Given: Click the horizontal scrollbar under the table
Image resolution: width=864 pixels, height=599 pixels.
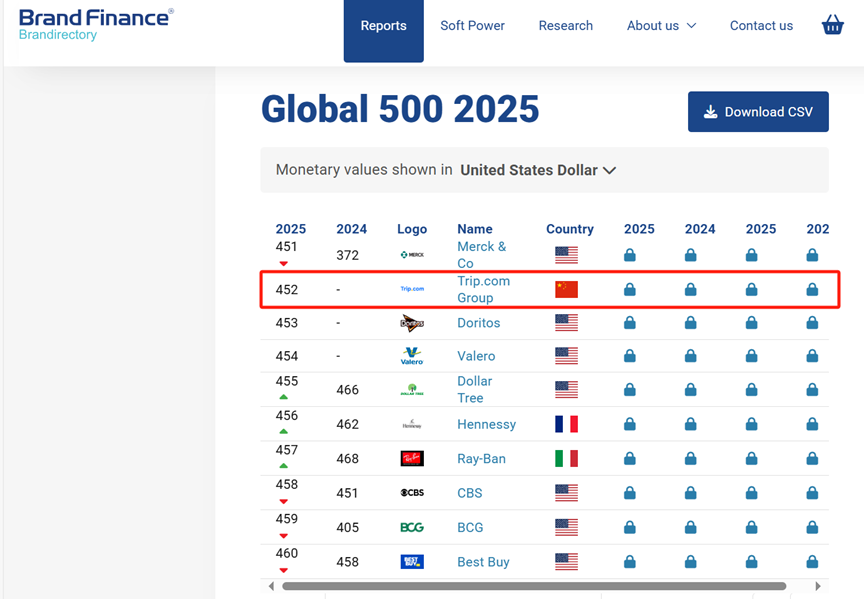Looking at the screenshot, I should pos(534,586).
